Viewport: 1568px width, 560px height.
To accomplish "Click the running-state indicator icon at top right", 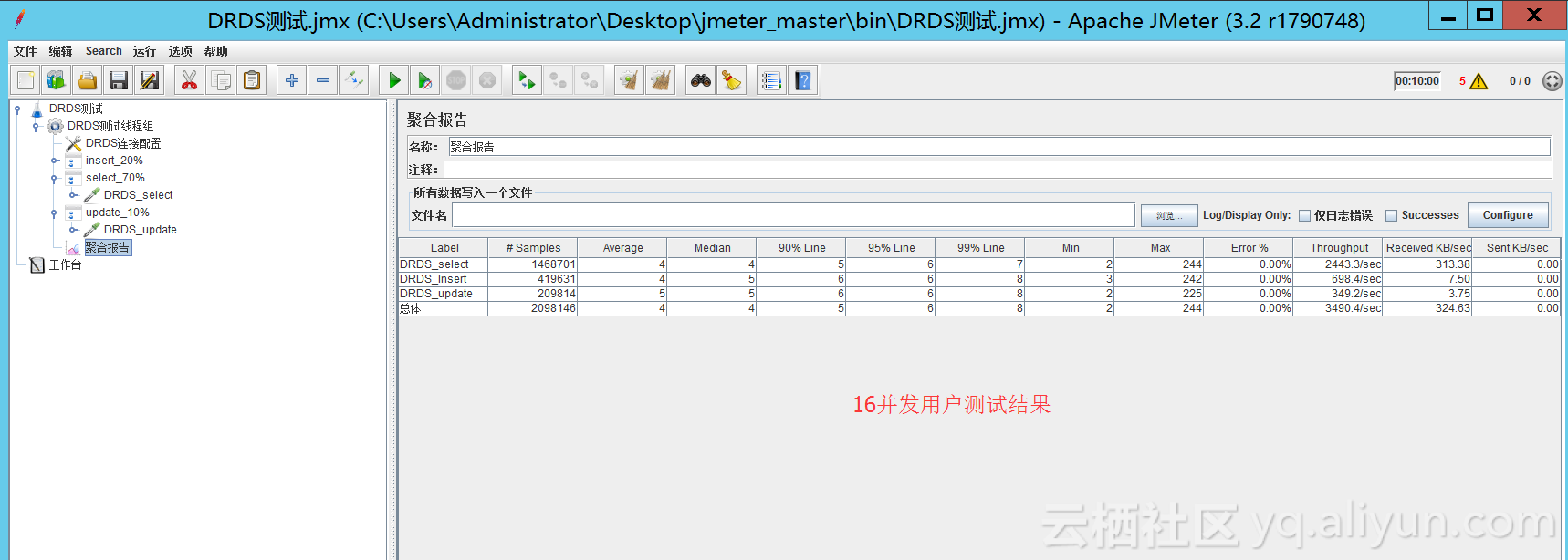I will (1552, 81).
